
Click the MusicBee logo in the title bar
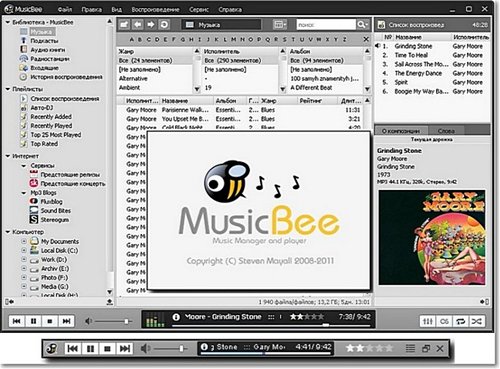coord(9,9)
